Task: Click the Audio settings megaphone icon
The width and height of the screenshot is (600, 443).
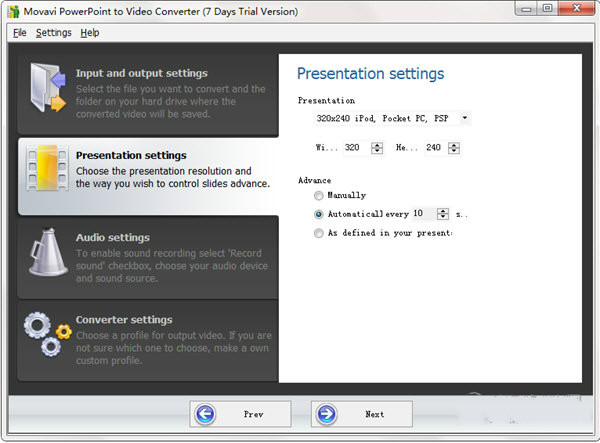Action: [48, 252]
